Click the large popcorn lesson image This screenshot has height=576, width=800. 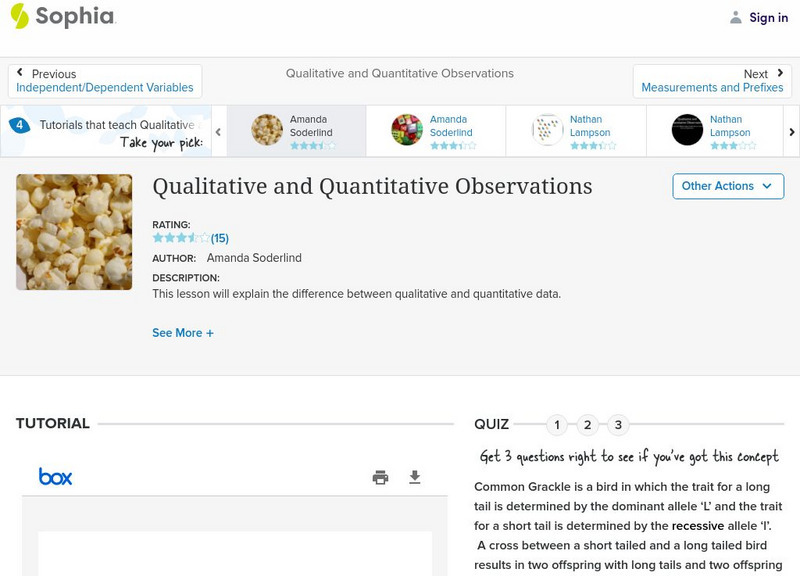pos(74,232)
